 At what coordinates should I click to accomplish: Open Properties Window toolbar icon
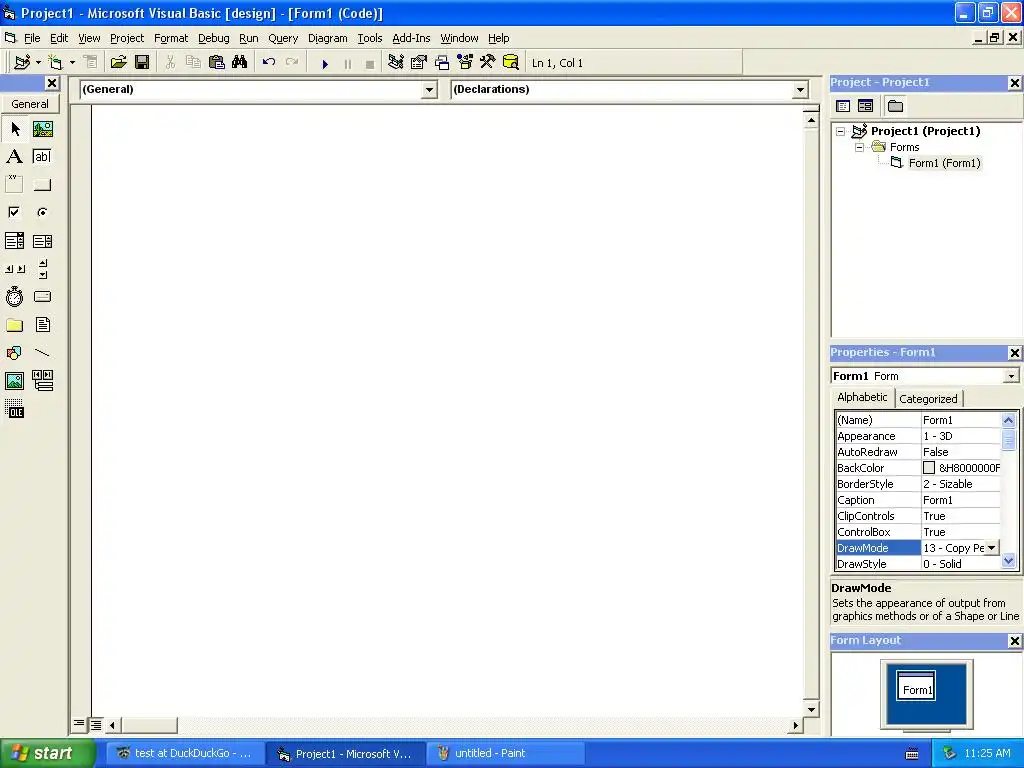pos(419,63)
